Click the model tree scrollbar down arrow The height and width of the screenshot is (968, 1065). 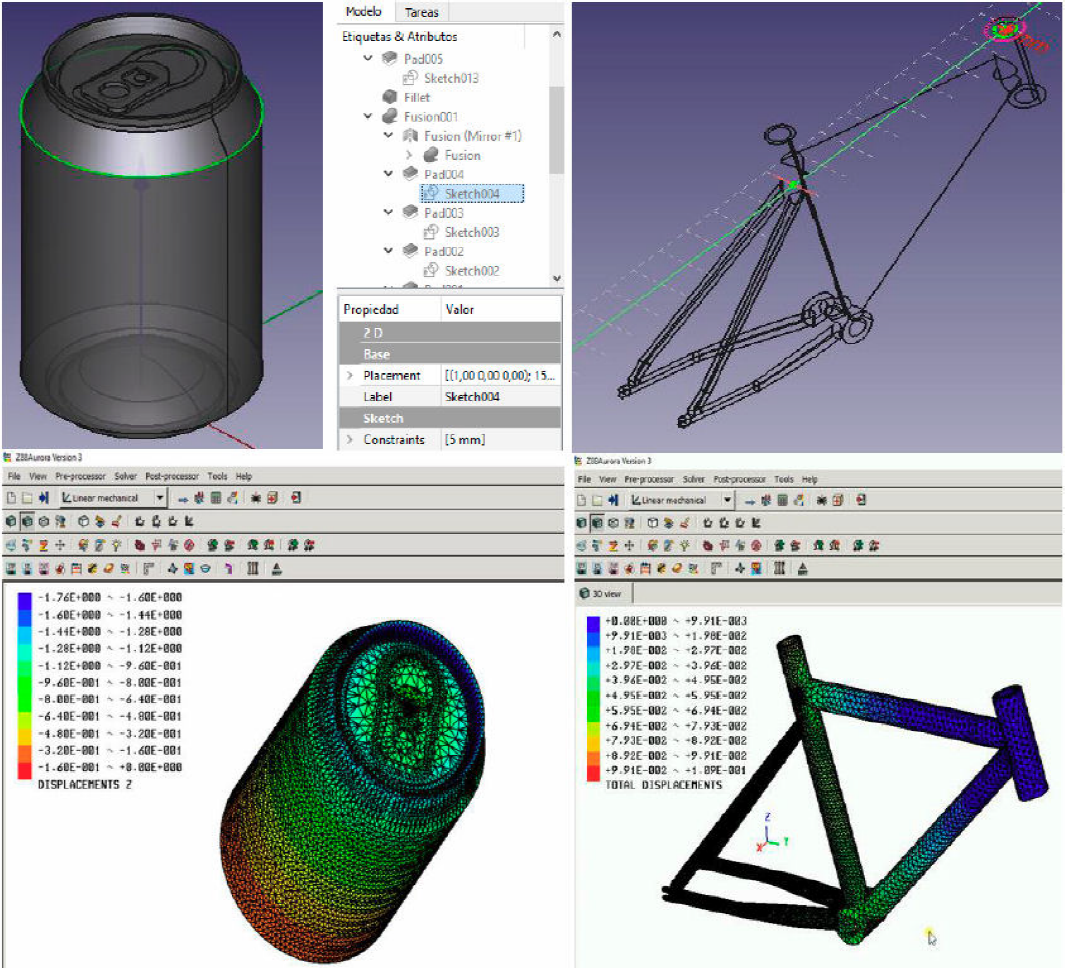pos(557,279)
